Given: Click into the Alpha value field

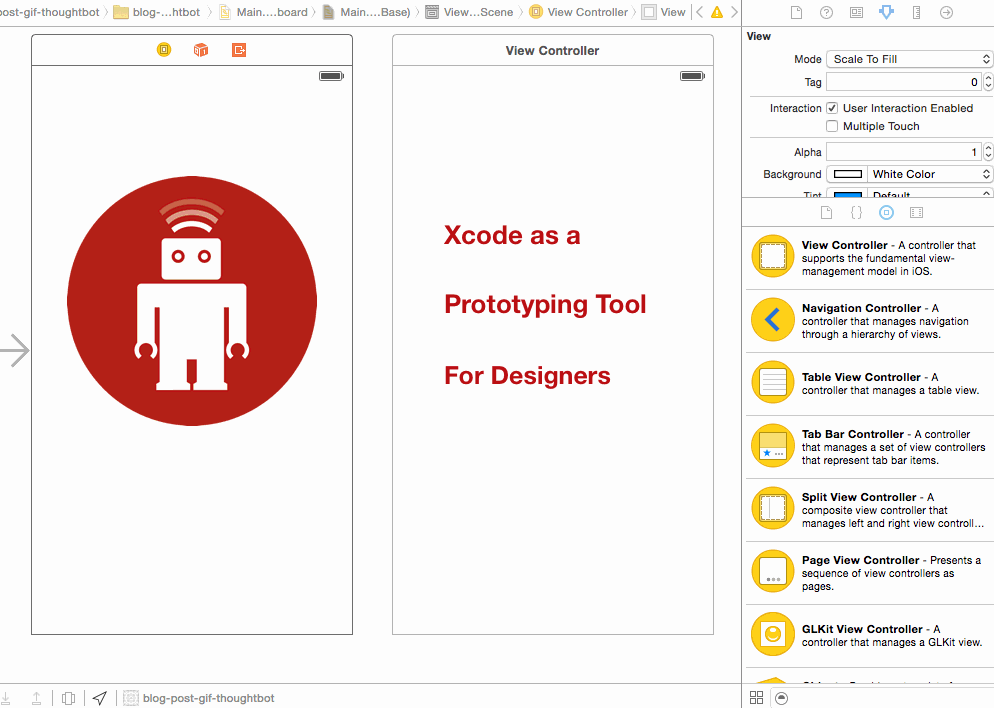Looking at the screenshot, I should (903, 152).
